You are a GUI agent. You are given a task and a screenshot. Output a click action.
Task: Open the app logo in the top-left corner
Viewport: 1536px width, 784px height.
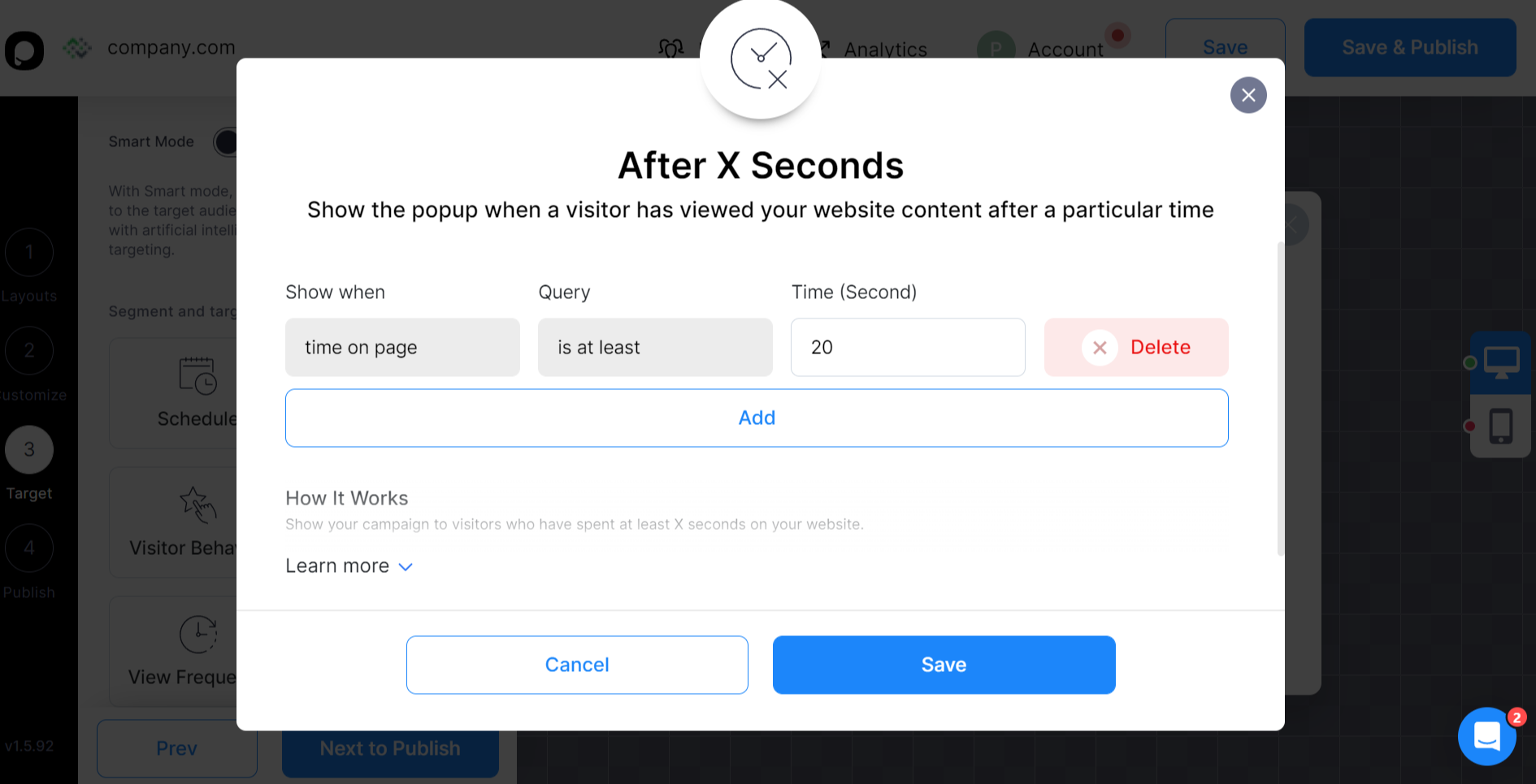pyautogui.click(x=24, y=50)
